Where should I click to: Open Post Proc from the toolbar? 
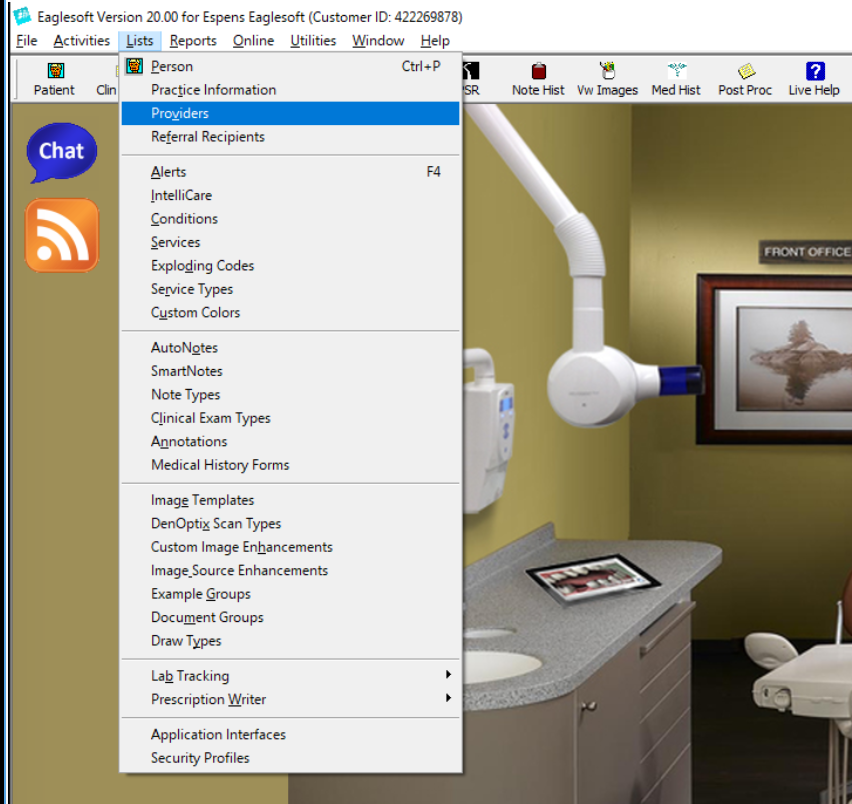coord(745,79)
